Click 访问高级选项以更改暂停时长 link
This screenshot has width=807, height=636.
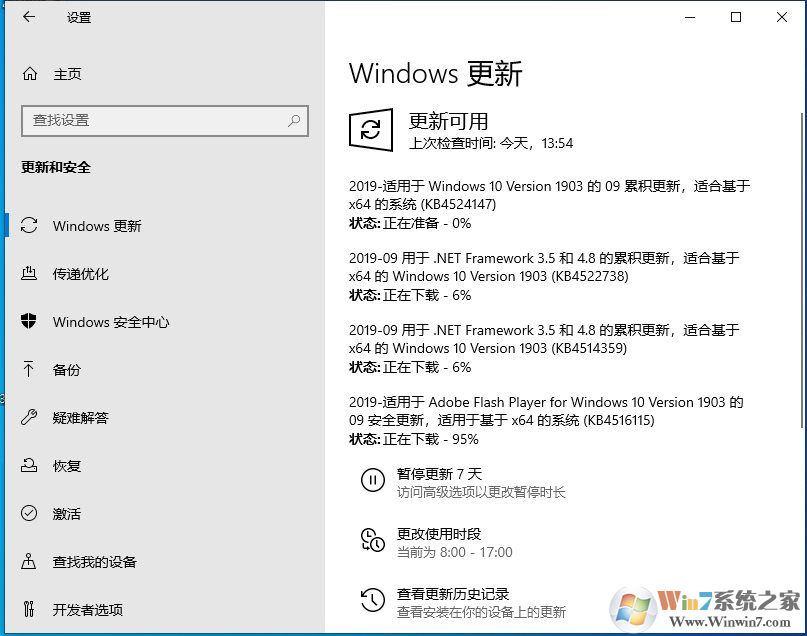(x=479, y=493)
